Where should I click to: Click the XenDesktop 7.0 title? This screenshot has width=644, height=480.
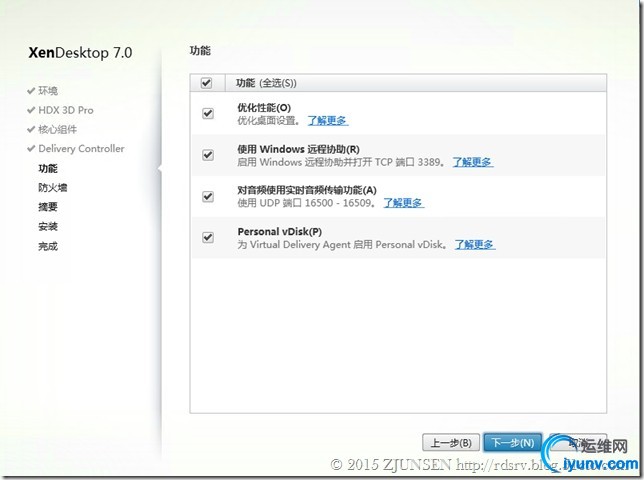(80, 53)
